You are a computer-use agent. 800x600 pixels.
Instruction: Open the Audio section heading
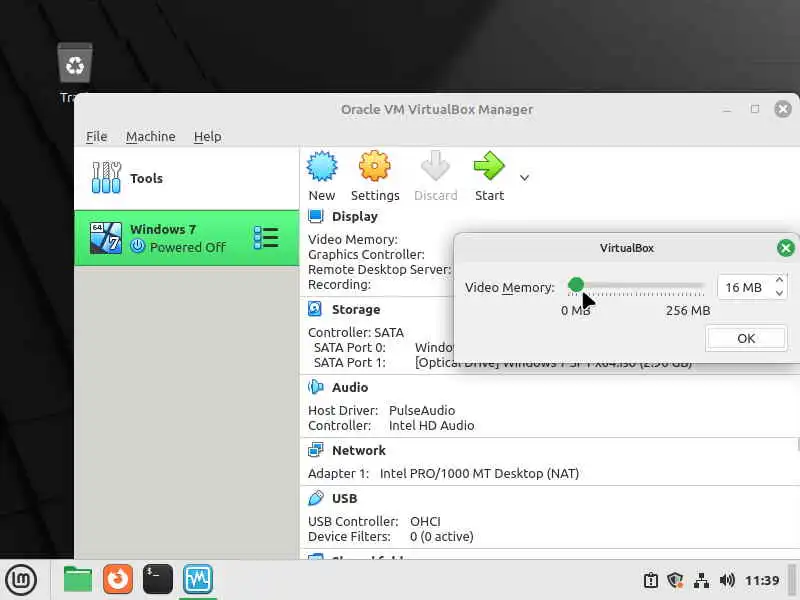(350, 387)
